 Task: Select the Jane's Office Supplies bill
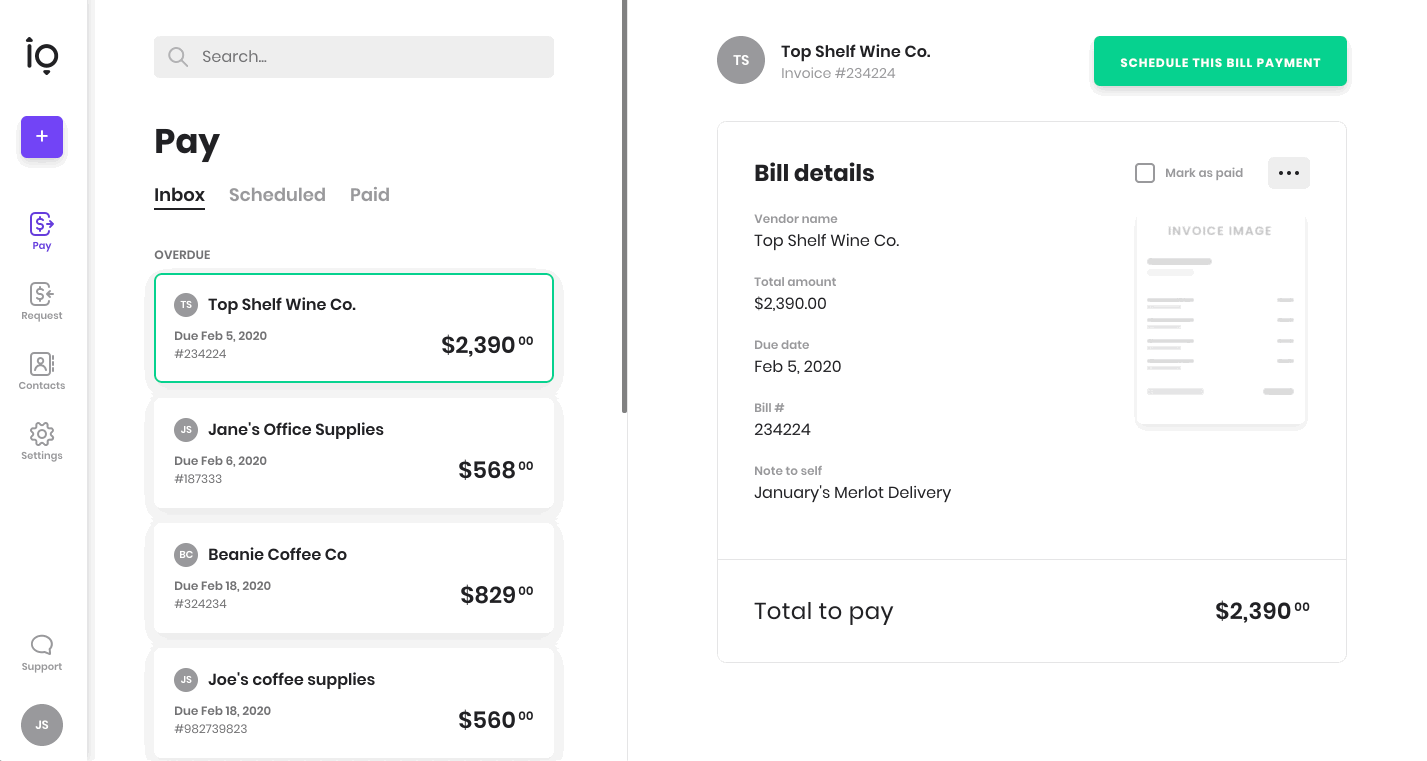354,453
